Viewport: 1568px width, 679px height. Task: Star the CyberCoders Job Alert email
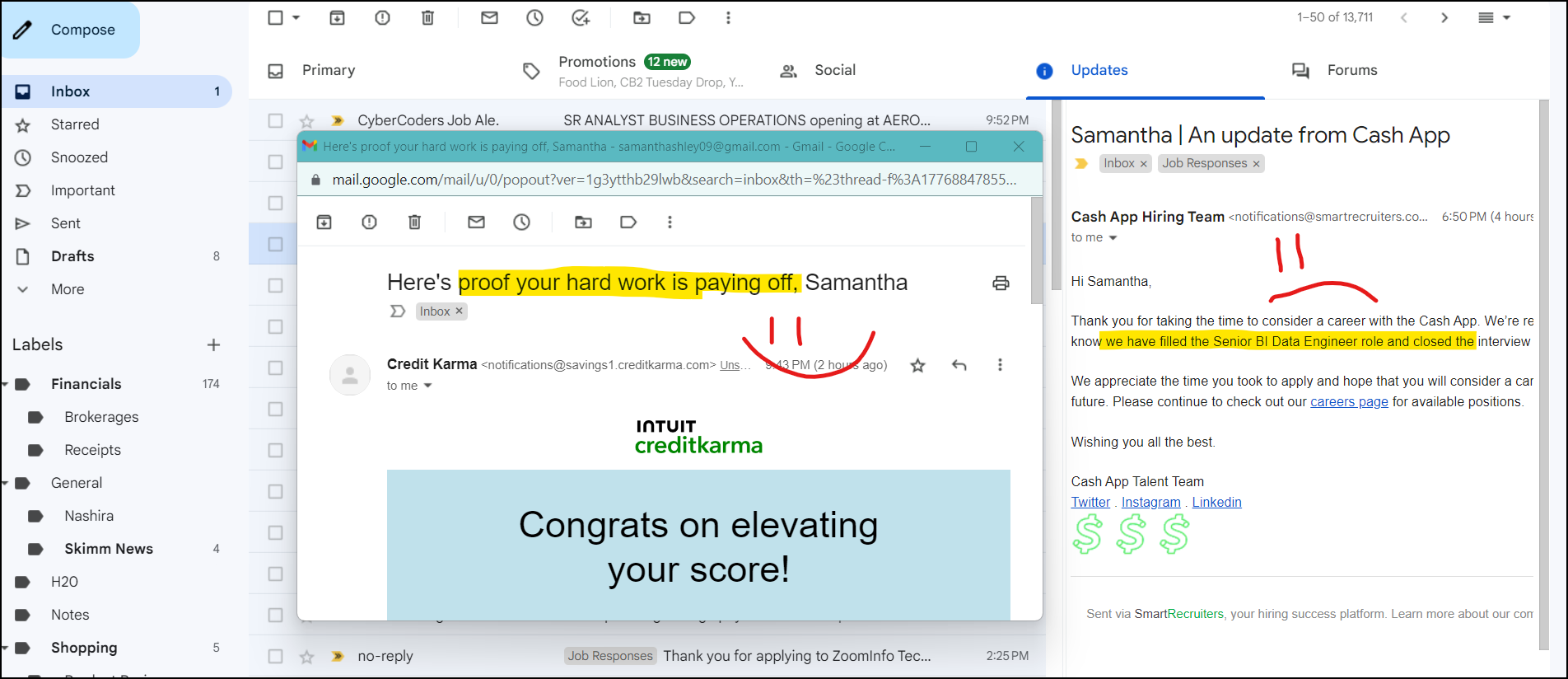pyautogui.click(x=306, y=121)
